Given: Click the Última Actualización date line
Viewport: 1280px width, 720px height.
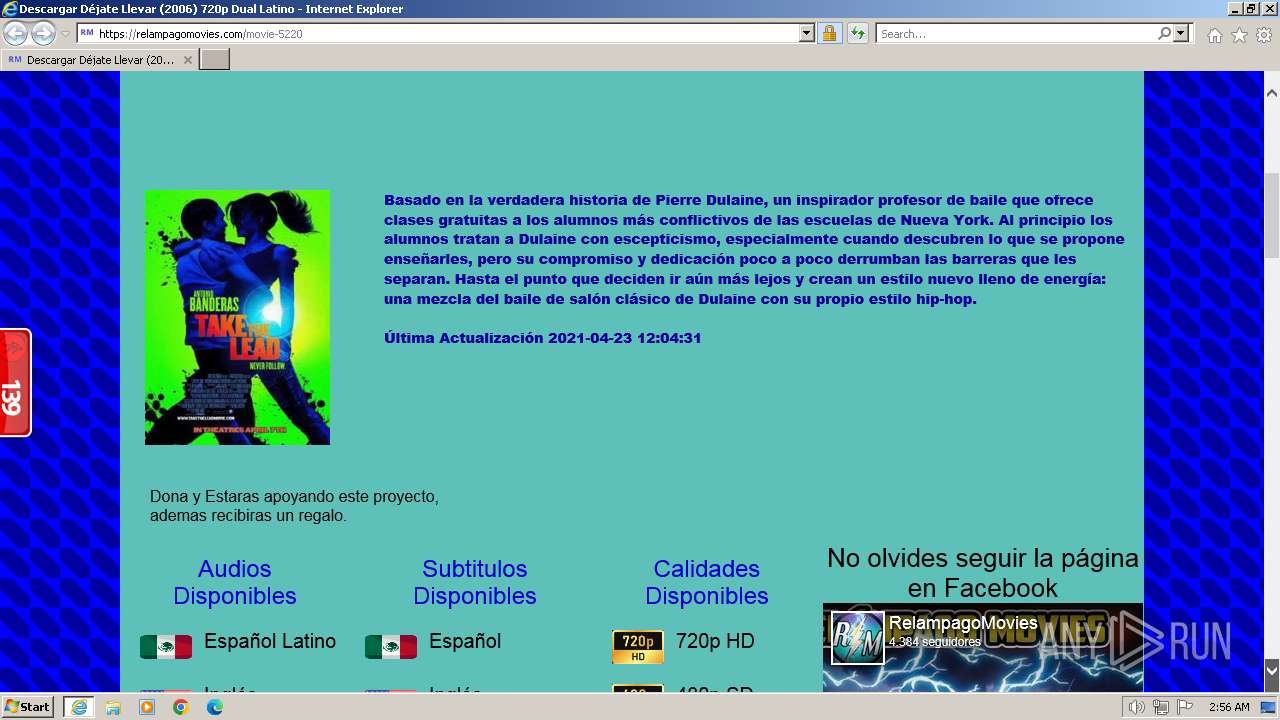Looking at the screenshot, I should click(x=543, y=338).
